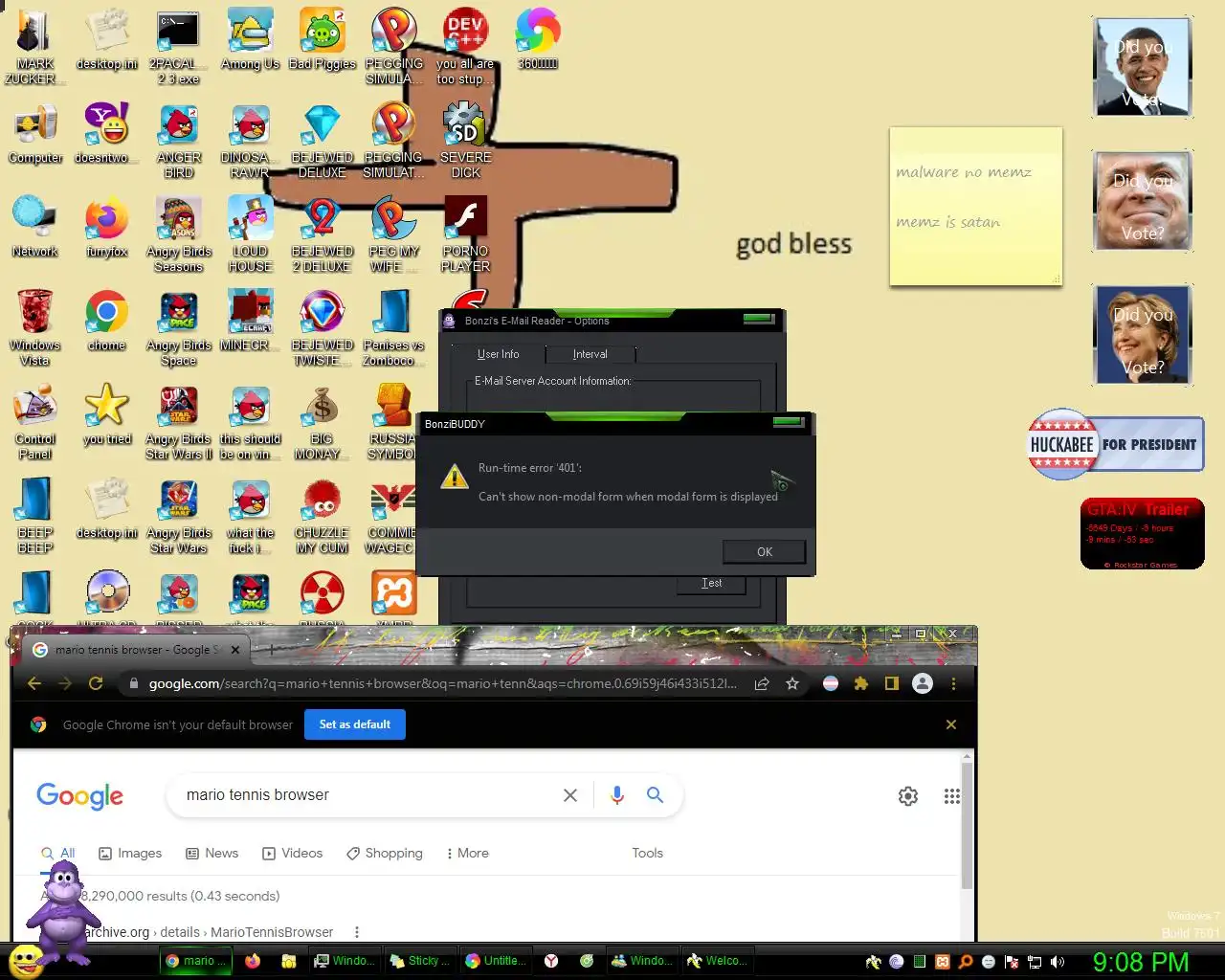Screen dimensions: 1225x980
Task: Open the BIG MONAY money bag icon
Action: point(323,423)
